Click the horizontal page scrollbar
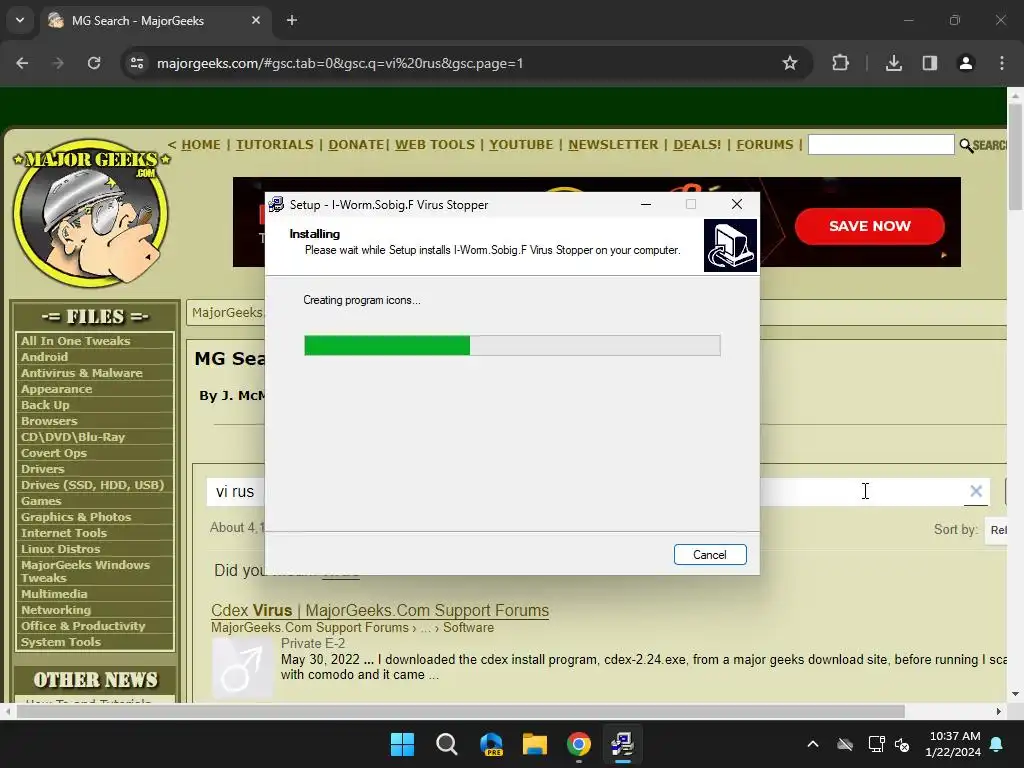Image resolution: width=1024 pixels, height=768 pixels. click(x=460, y=711)
